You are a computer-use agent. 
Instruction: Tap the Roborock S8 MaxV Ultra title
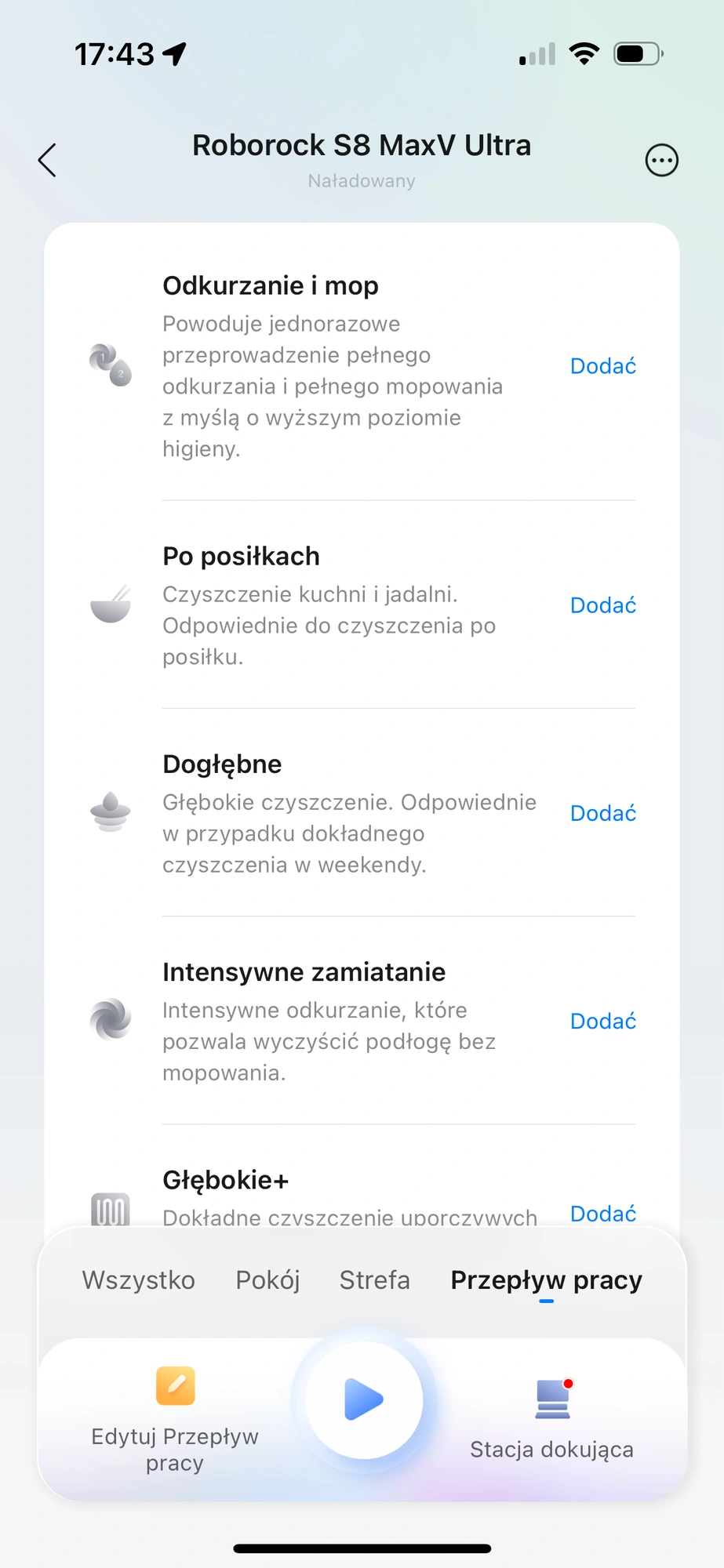(x=362, y=146)
